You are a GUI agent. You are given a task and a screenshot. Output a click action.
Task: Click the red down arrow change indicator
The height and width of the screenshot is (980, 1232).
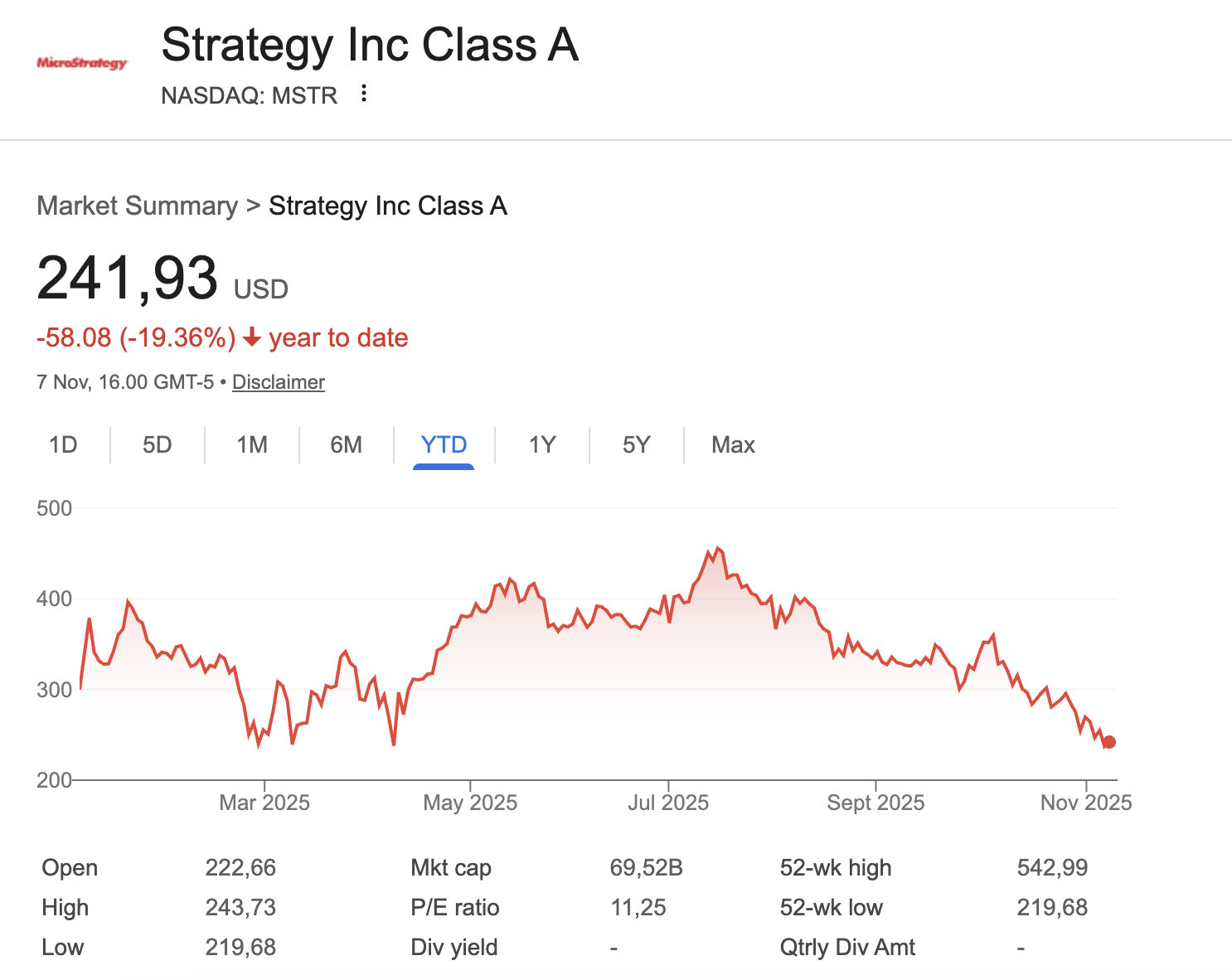click(x=252, y=338)
